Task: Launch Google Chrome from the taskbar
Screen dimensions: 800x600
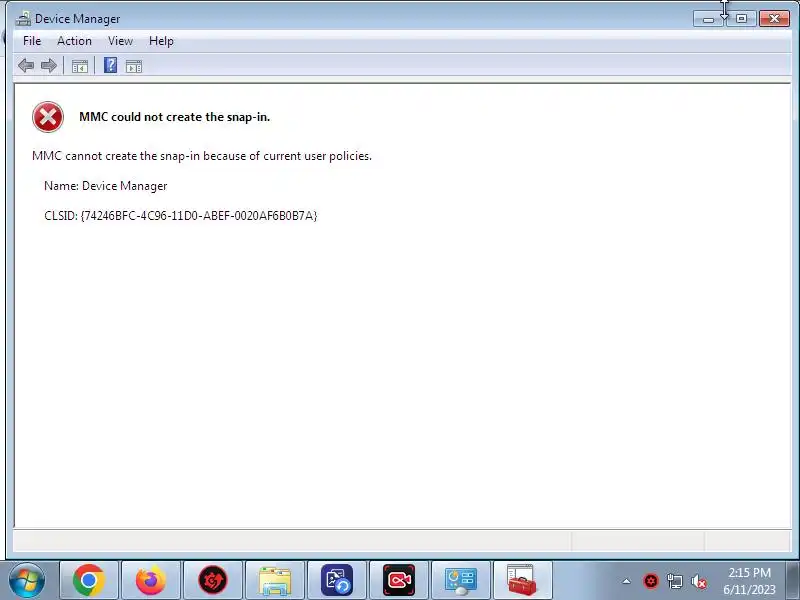Action: (89, 580)
